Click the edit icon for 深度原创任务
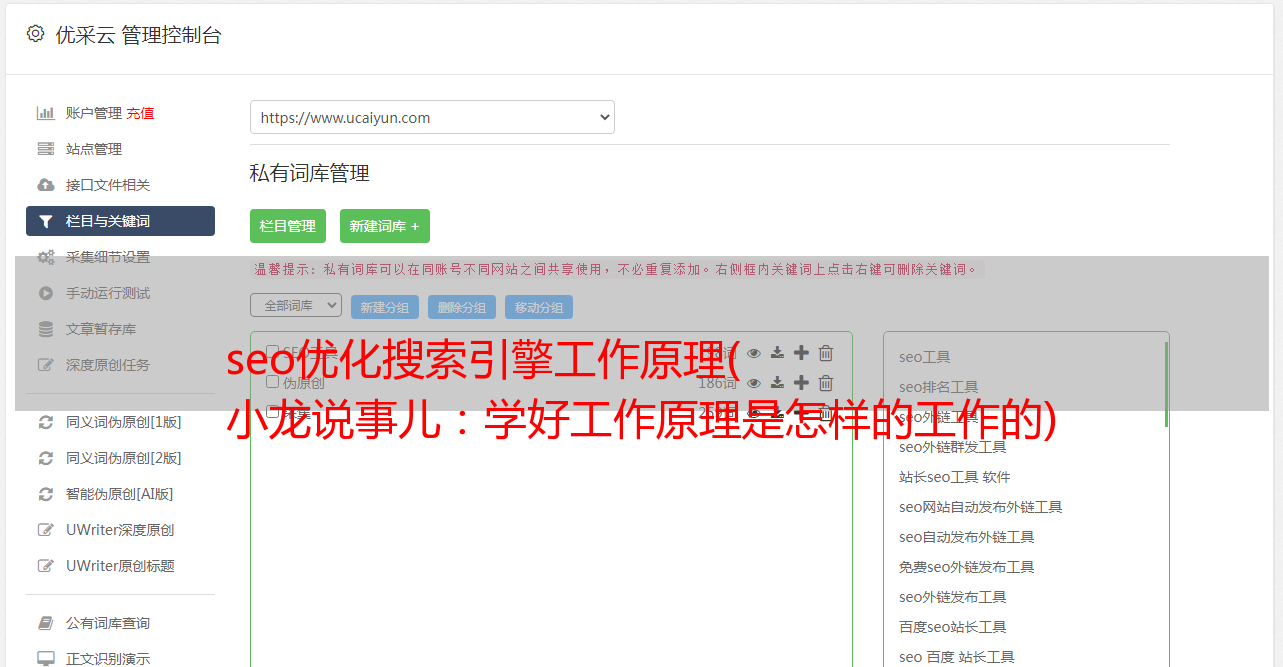The image size is (1283, 667). tap(45, 365)
